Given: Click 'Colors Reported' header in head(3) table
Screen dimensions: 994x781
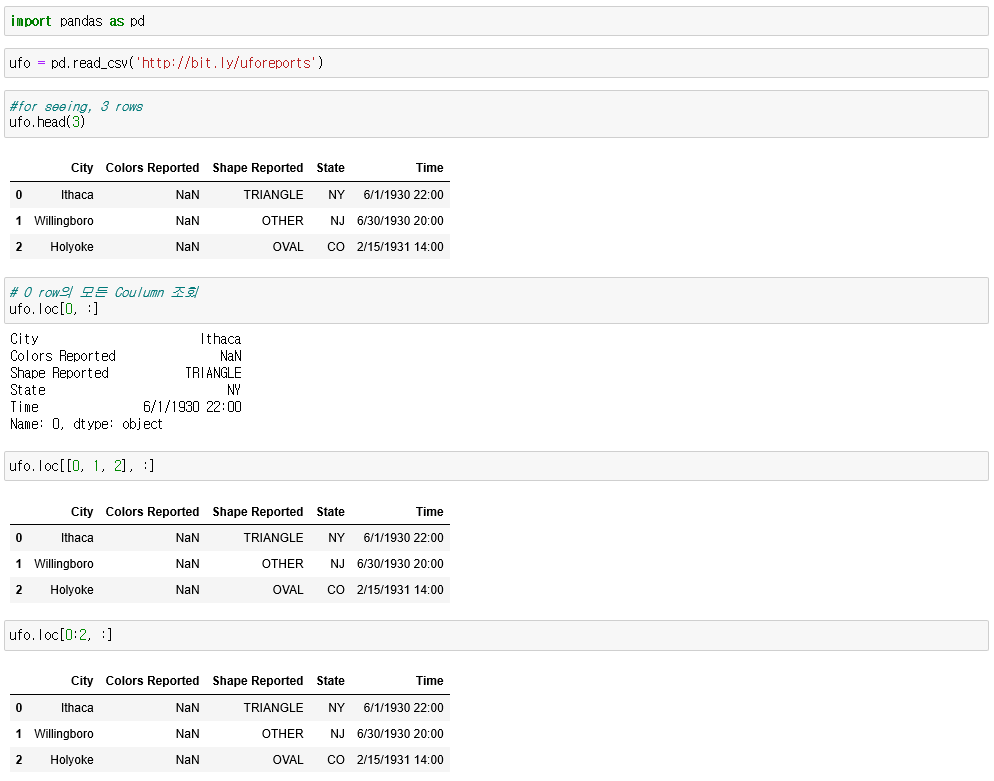Looking at the screenshot, I should click(x=152, y=168).
